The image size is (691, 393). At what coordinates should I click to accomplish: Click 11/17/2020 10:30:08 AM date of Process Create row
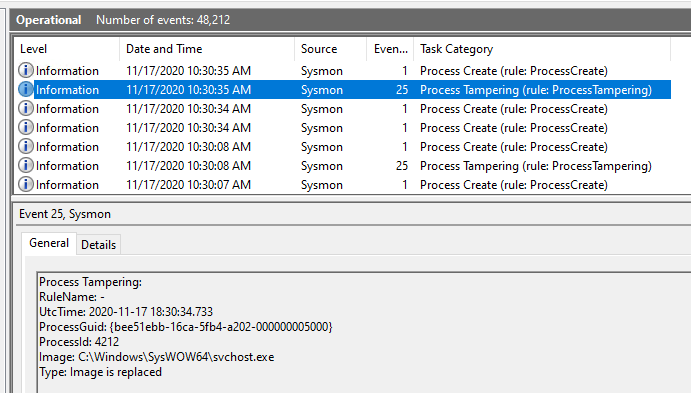(x=189, y=147)
